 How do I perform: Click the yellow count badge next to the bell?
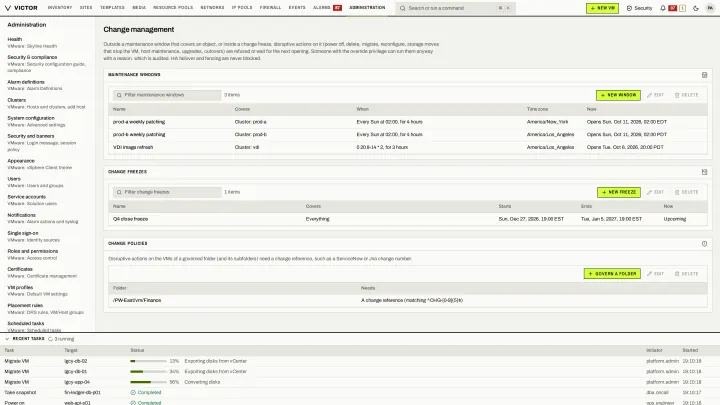pos(682,8)
